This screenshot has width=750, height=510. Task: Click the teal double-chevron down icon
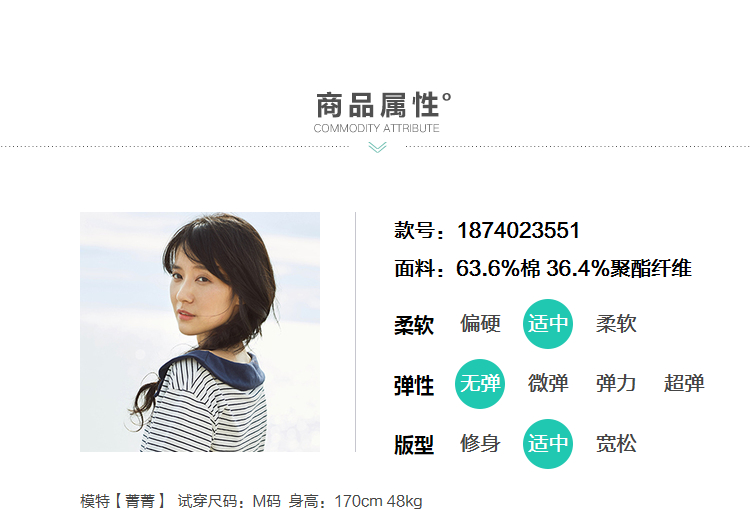pyautogui.click(x=377, y=147)
